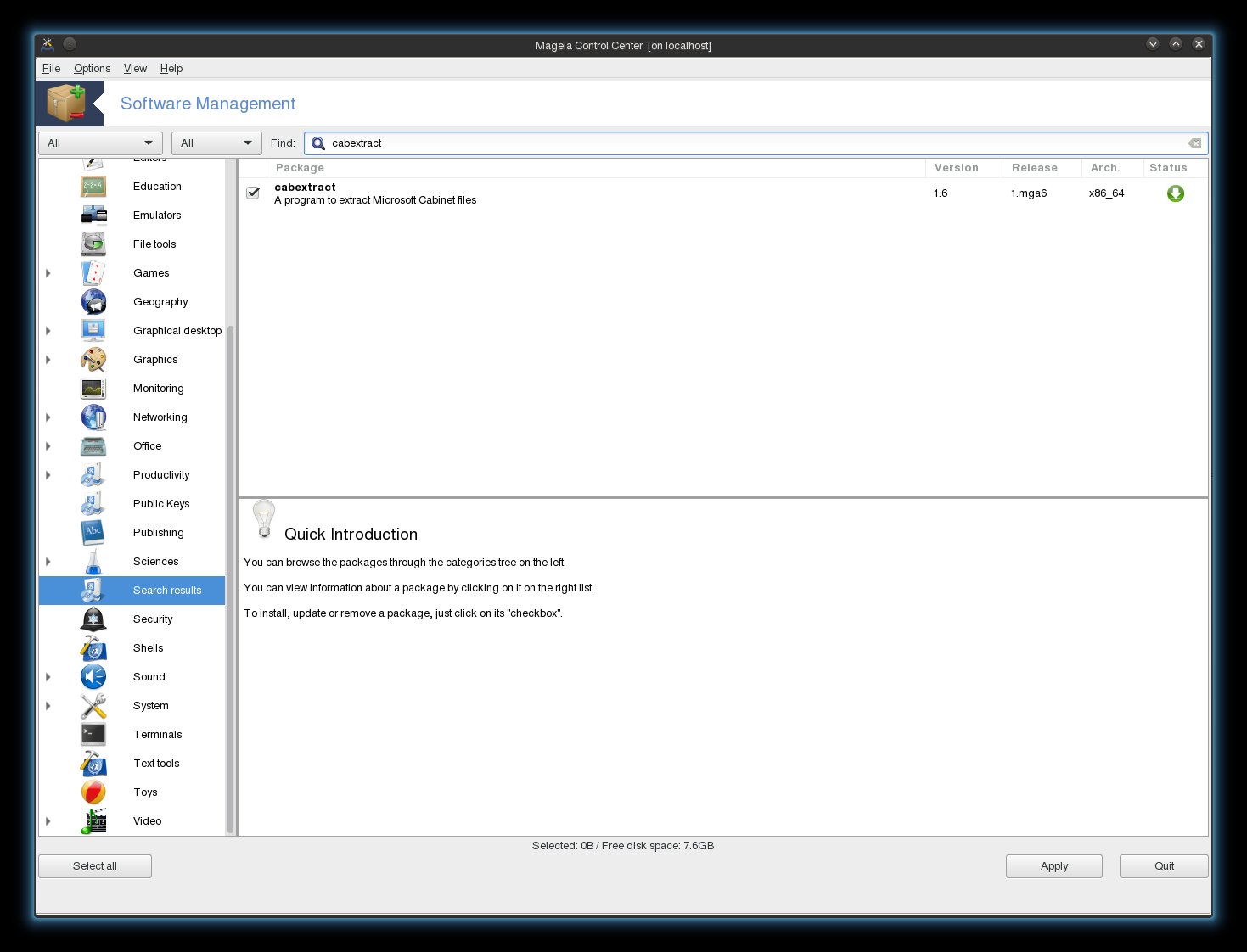Open the Help menu
Image resolution: width=1247 pixels, height=952 pixels.
[171, 69]
